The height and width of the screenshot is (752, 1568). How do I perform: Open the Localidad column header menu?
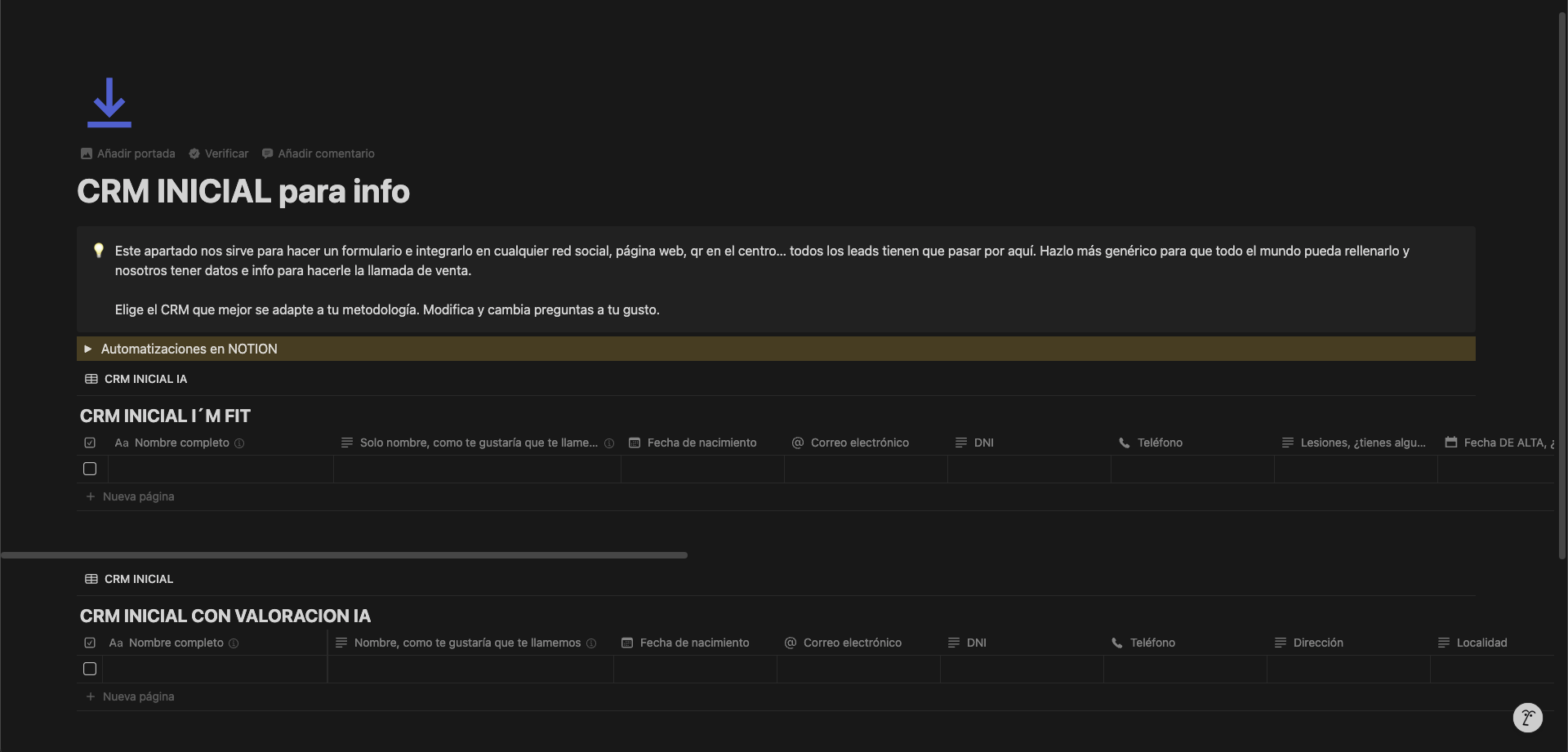1481,643
